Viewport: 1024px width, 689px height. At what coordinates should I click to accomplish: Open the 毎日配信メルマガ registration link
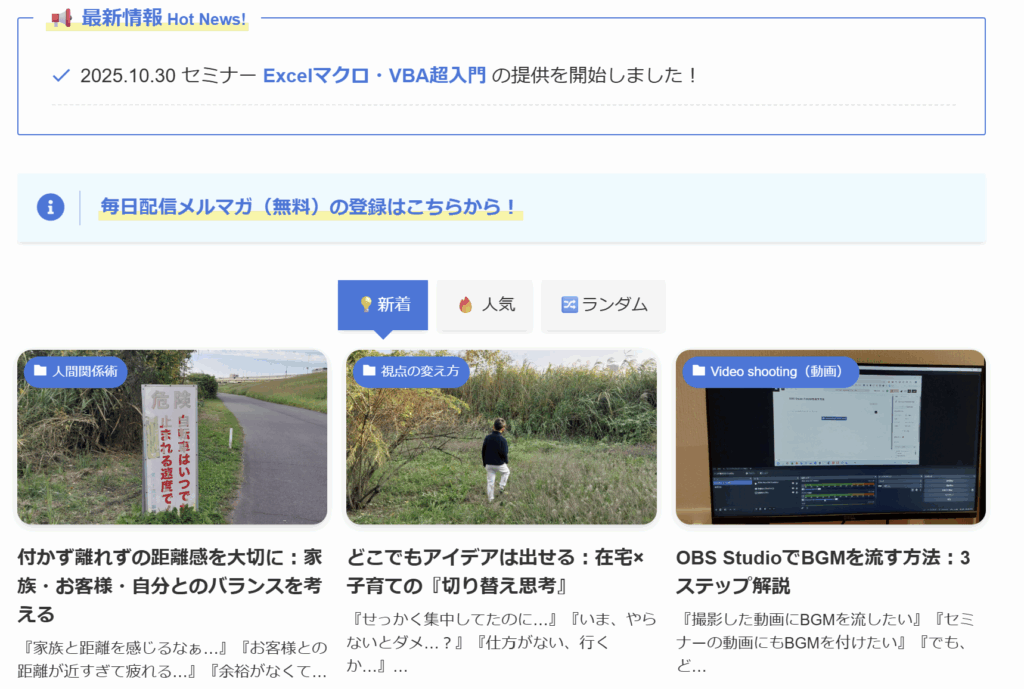pyautogui.click(x=309, y=207)
